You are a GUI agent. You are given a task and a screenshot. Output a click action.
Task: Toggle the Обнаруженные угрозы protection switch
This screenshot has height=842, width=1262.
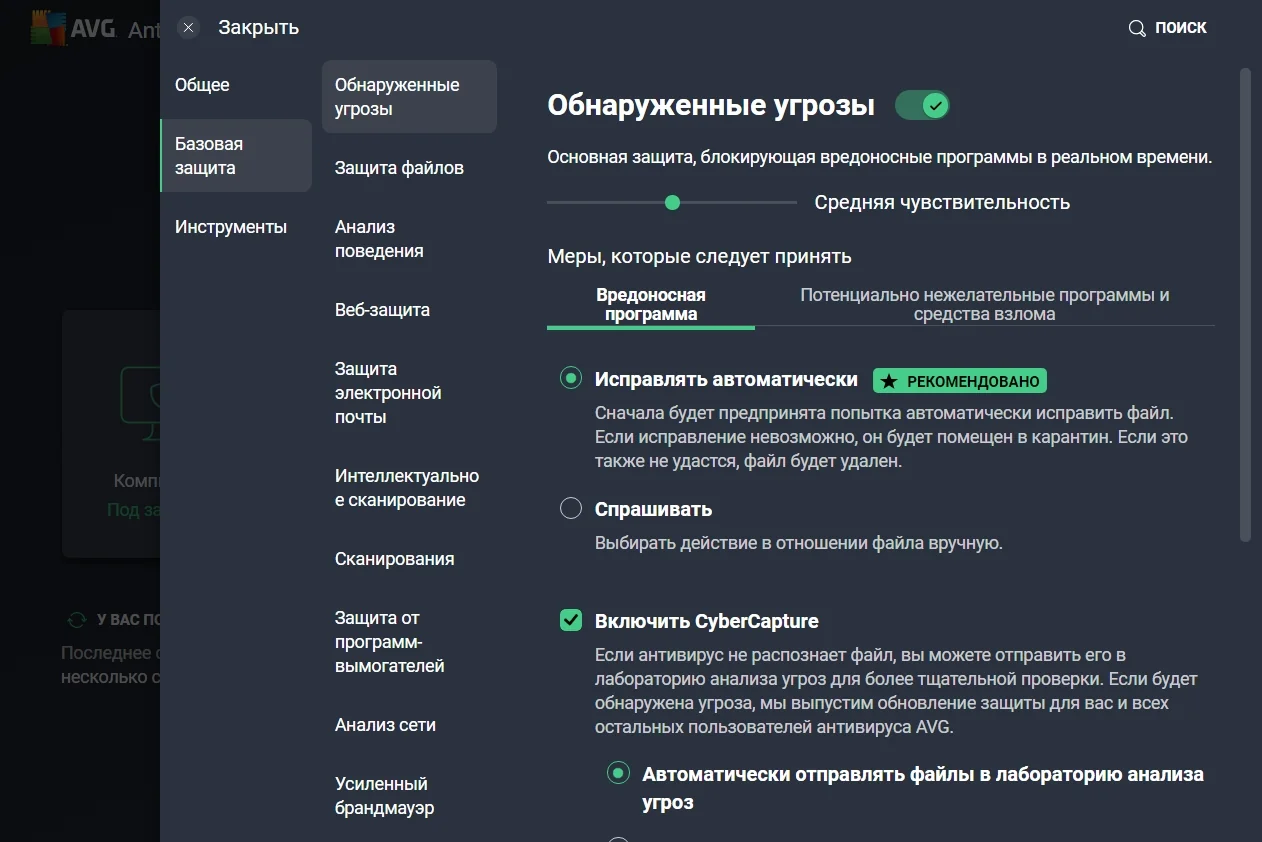(922, 105)
